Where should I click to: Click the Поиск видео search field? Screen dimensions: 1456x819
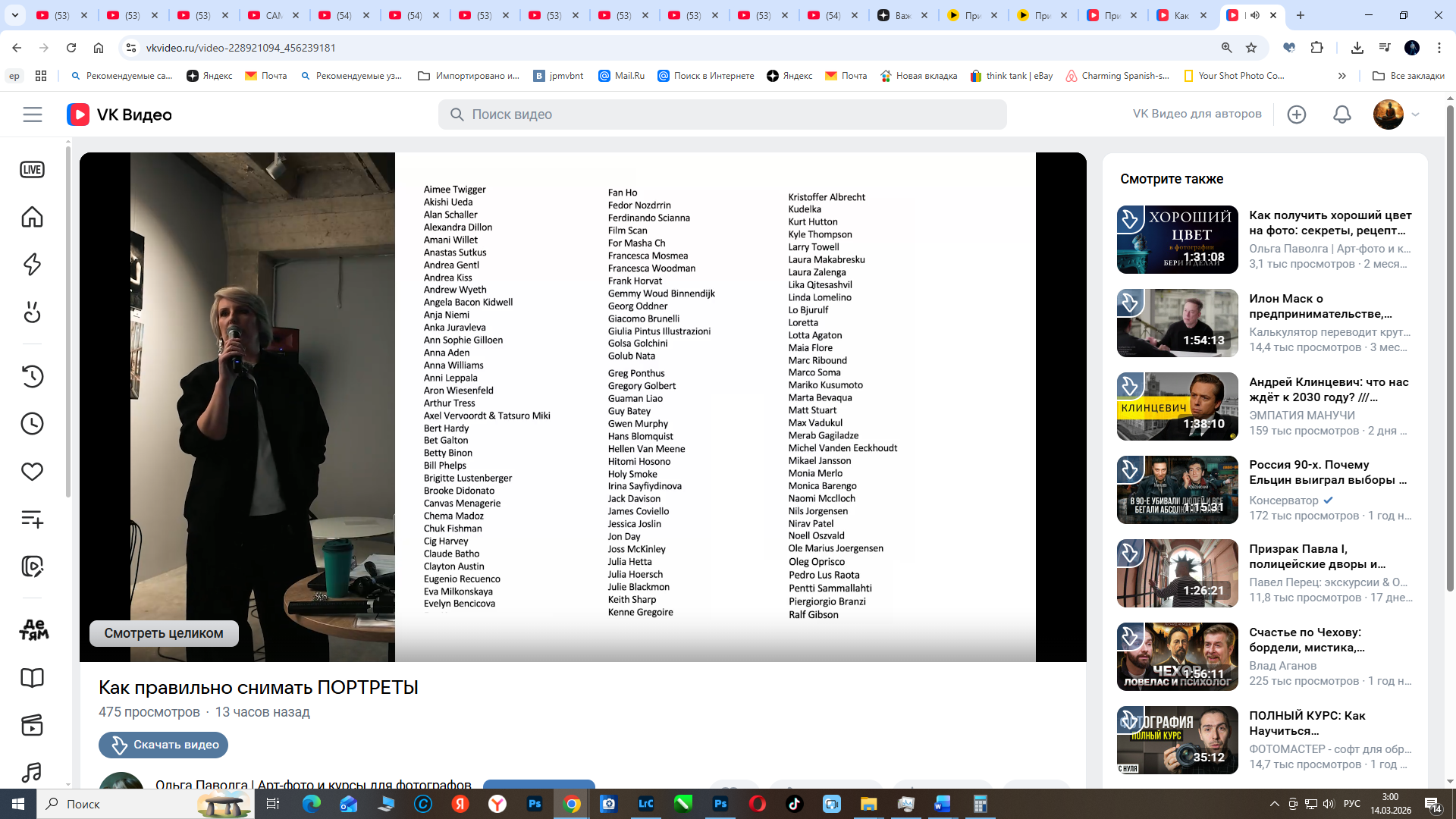tap(722, 115)
